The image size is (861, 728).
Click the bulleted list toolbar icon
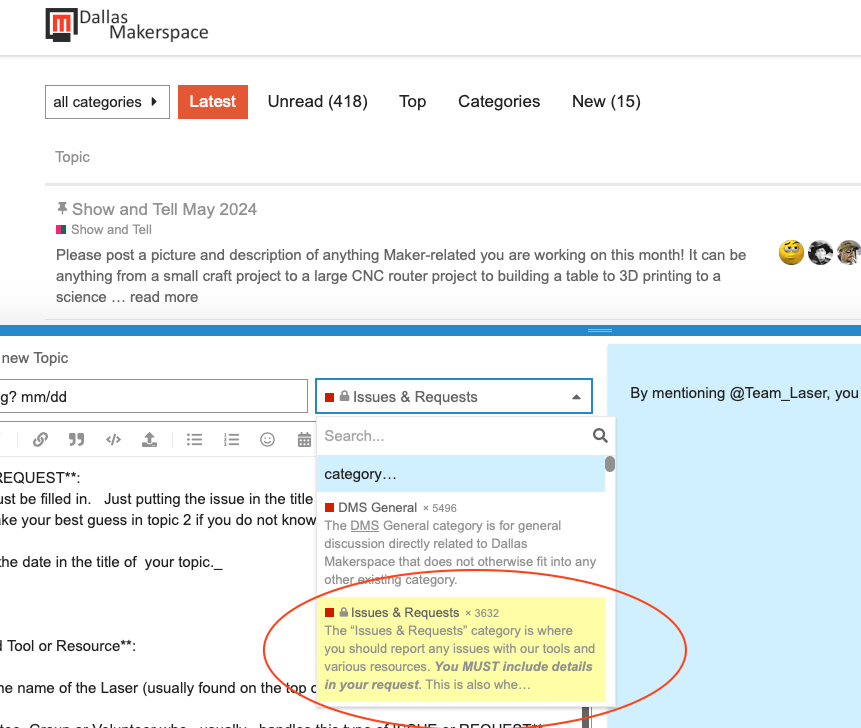pyautogui.click(x=194, y=439)
